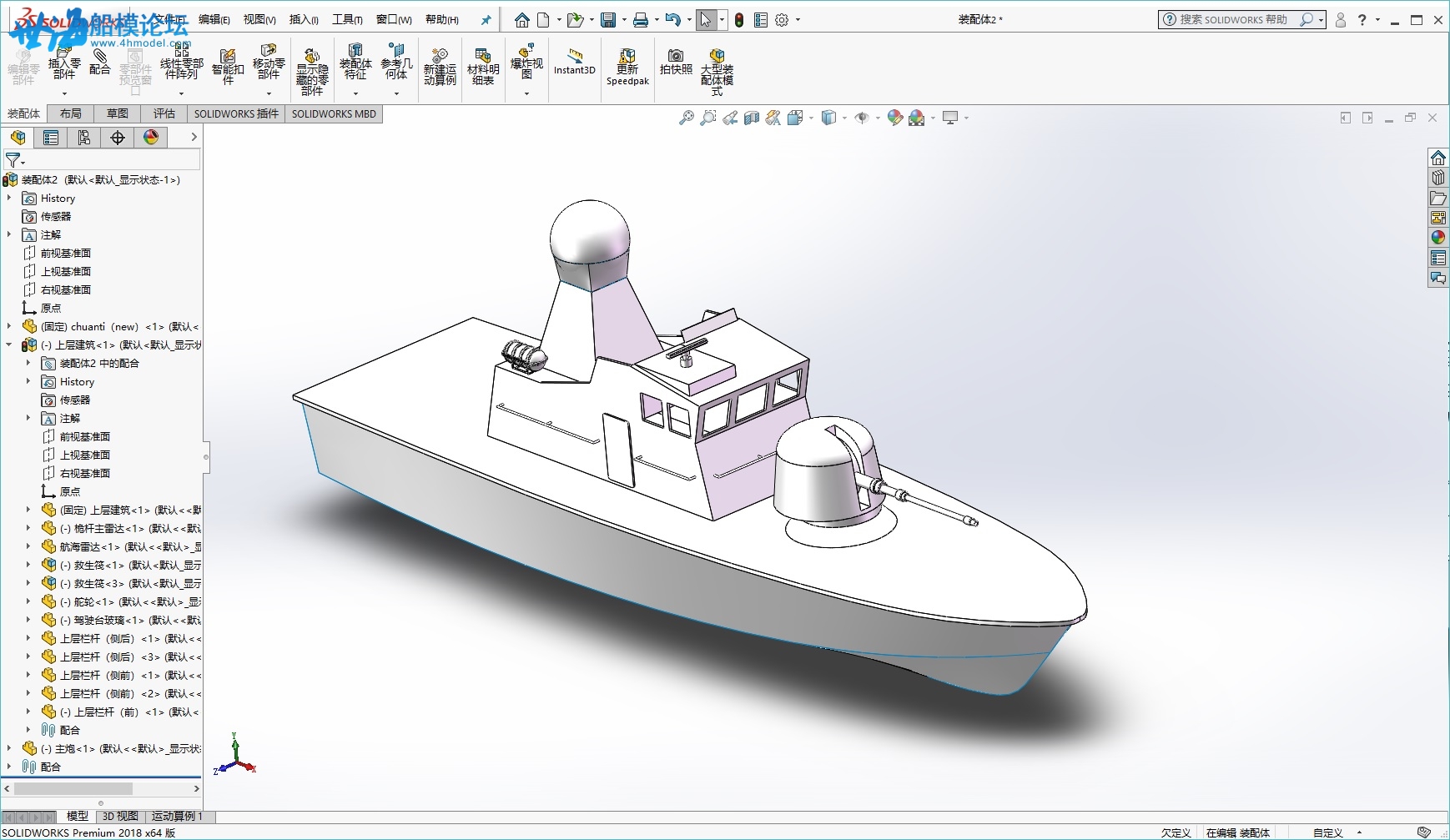Select the Mate (配合) tool in ribbon
The width and height of the screenshot is (1450, 840).
[x=99, y=62]
